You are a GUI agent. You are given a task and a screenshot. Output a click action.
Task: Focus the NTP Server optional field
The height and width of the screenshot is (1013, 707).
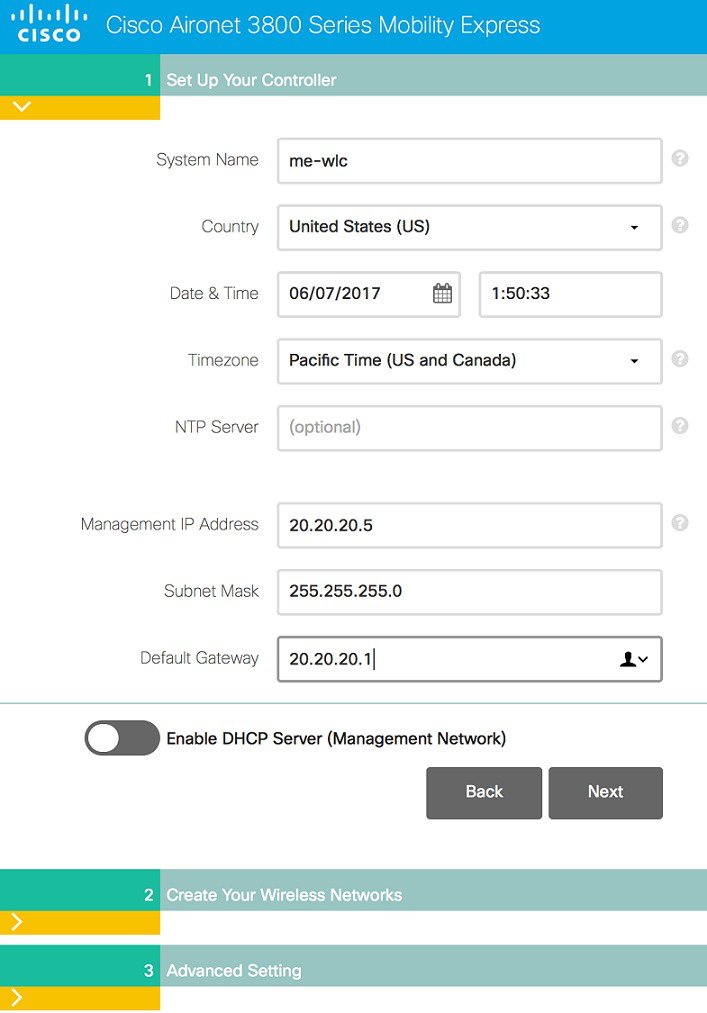point(470,428)
